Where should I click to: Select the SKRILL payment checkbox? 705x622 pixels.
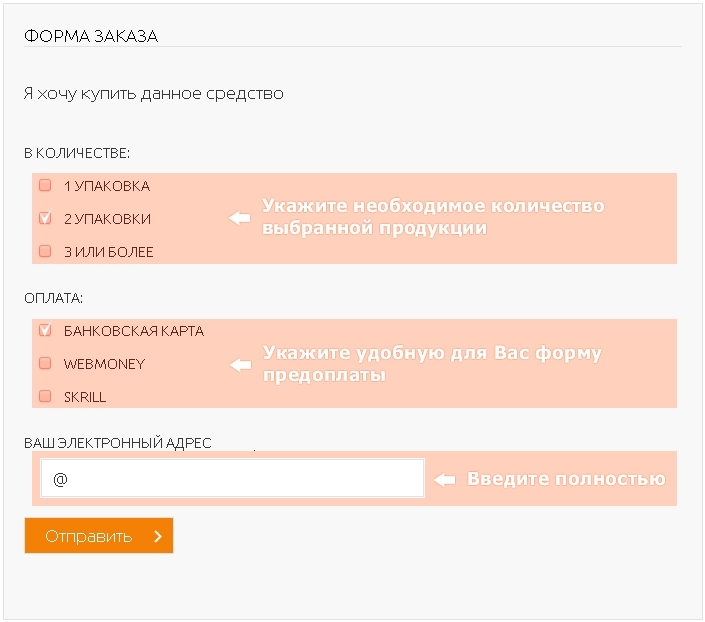click(45, 396)
